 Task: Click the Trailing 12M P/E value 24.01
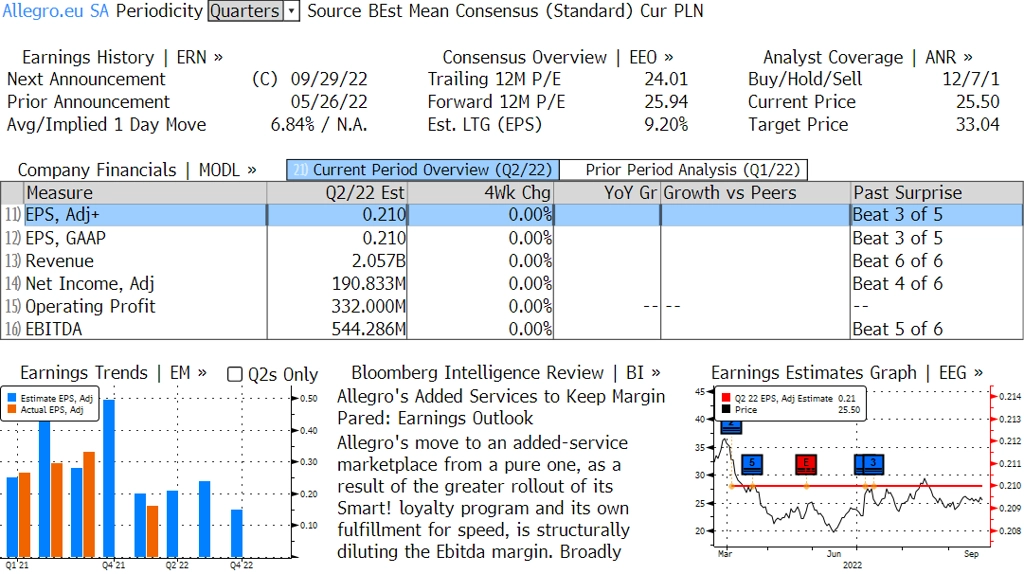click(666, 79)
